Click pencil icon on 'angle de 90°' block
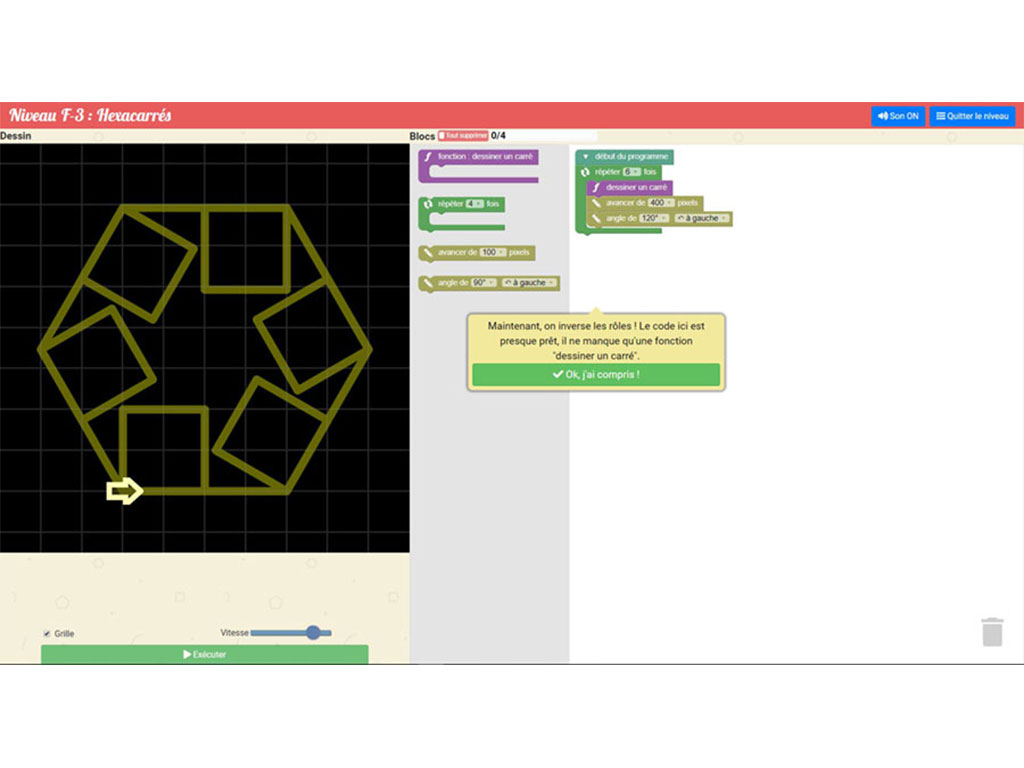 [428, 283]
